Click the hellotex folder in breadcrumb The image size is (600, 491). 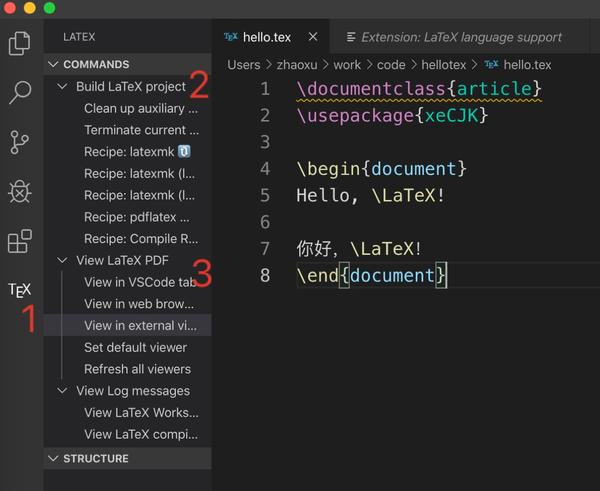point(440,65)
